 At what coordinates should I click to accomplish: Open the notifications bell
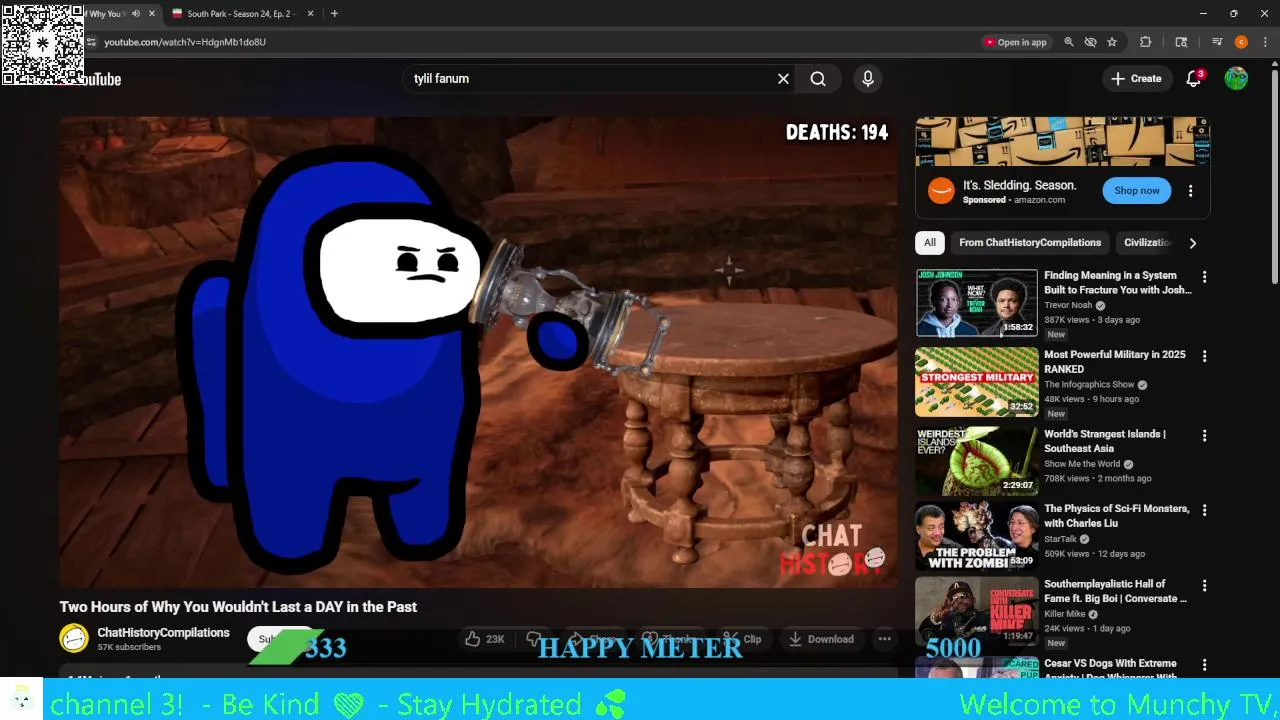coord(1193,79)
